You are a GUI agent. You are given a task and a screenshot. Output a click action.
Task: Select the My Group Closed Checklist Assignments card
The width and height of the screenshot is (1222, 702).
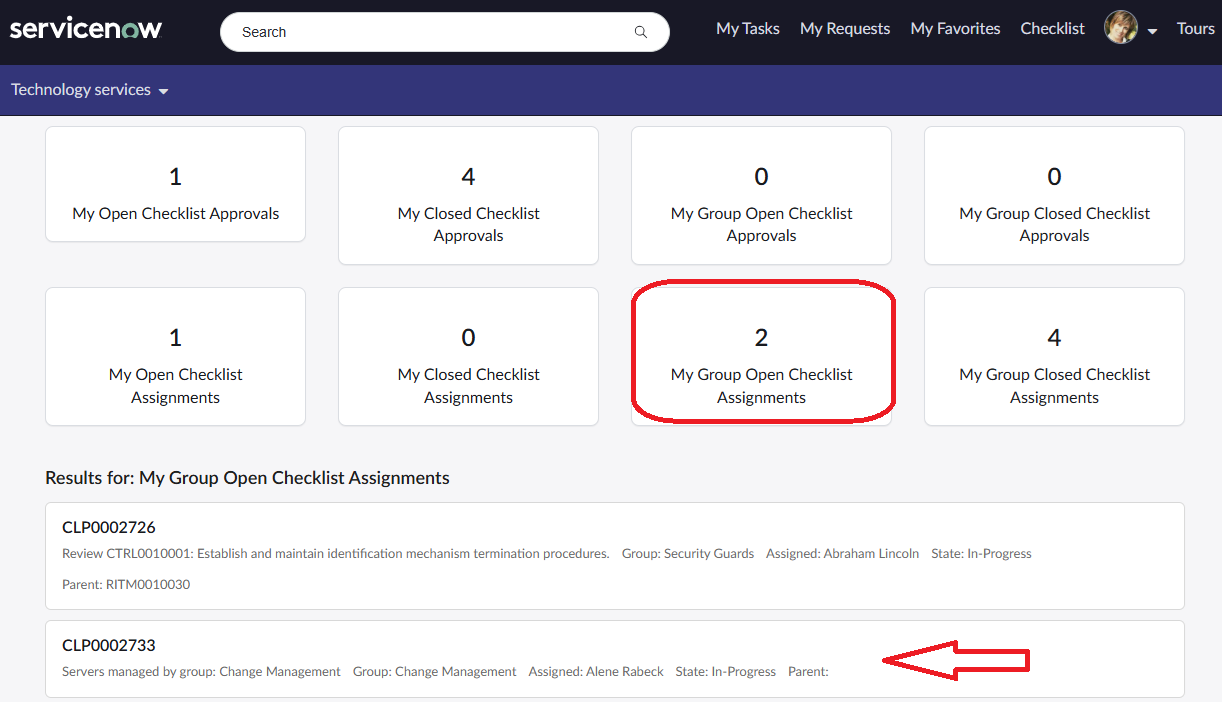(x=1054, y=356)
